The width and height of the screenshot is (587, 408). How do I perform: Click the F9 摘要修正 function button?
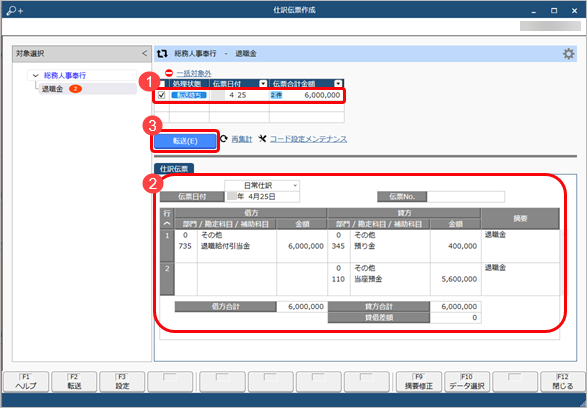[419, 381]
